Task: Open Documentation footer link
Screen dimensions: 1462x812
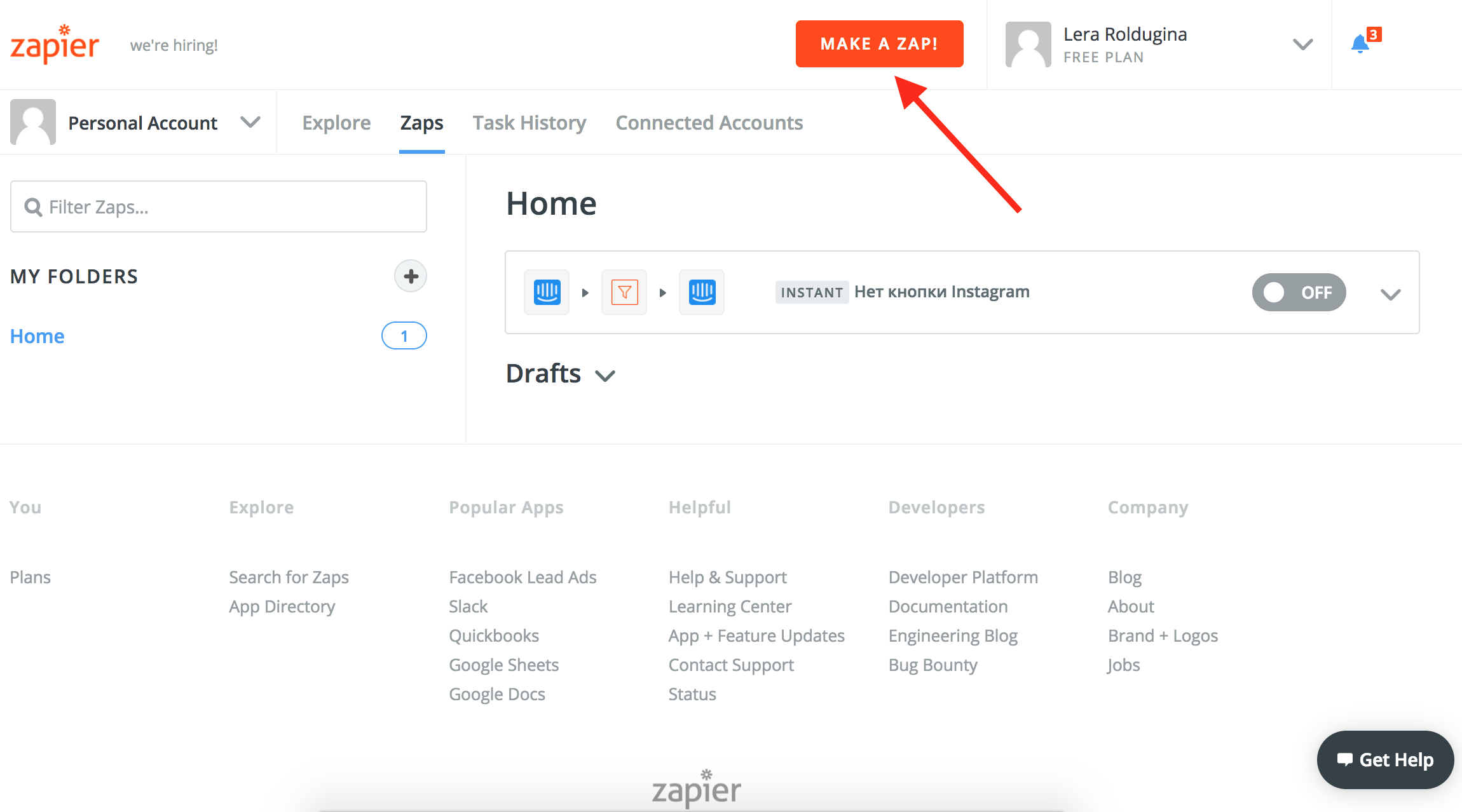Action: 948,606
